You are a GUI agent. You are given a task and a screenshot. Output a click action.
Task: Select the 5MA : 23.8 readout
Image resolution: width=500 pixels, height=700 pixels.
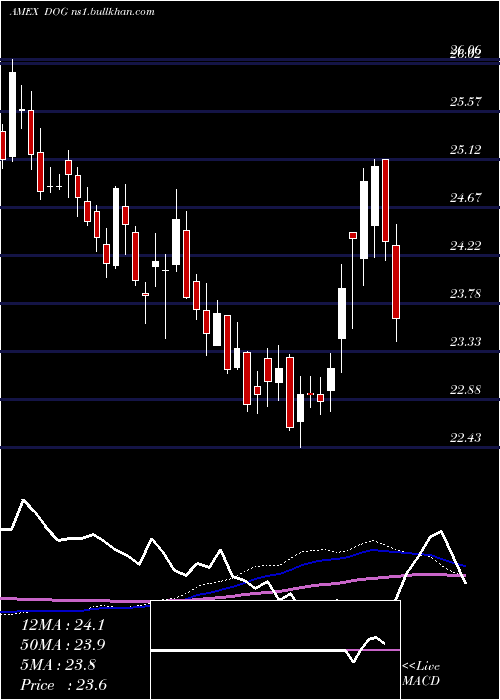tap(58, 665)
